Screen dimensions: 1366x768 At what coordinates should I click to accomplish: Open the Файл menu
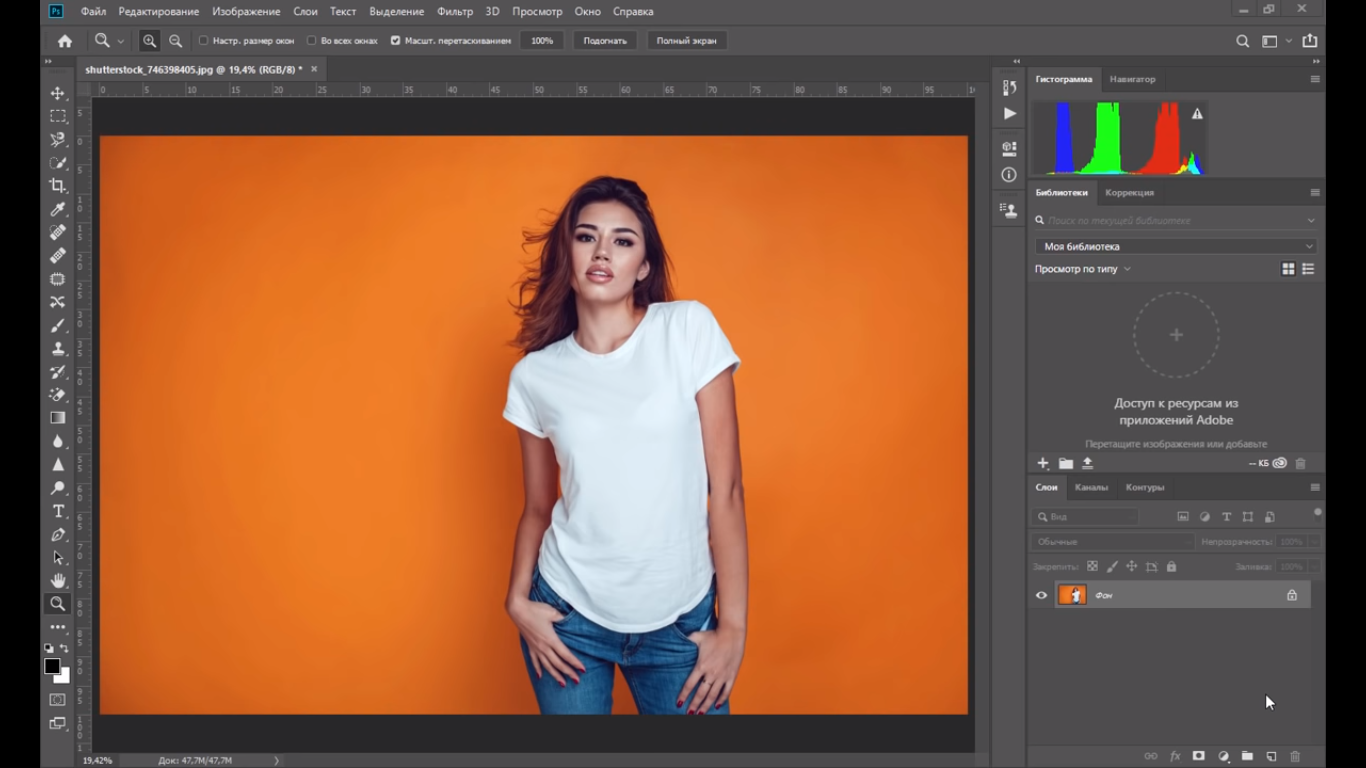pos(93,11)
